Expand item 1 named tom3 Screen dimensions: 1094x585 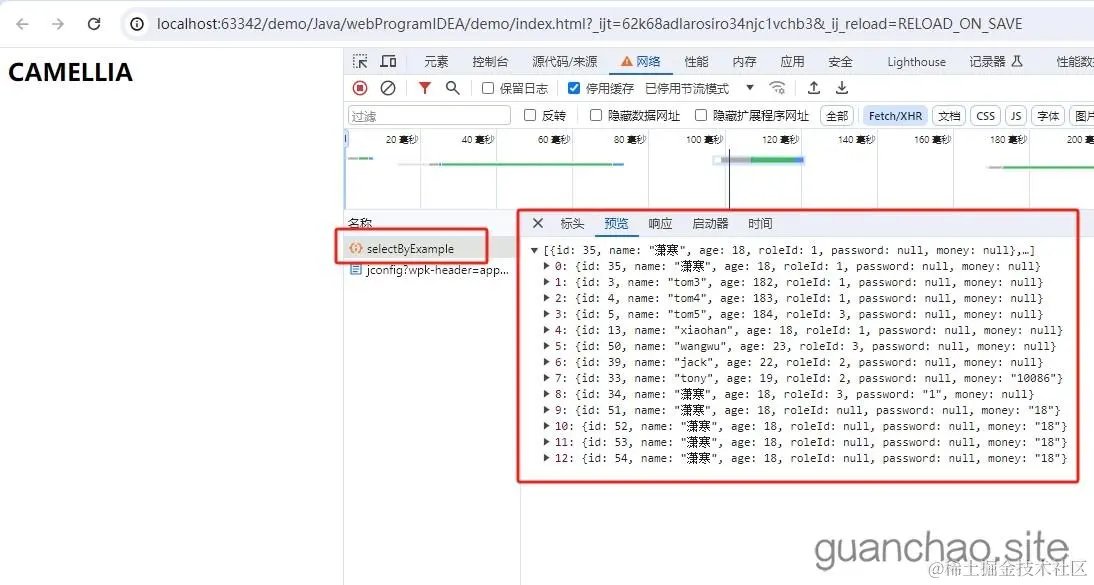click(546, 282)
